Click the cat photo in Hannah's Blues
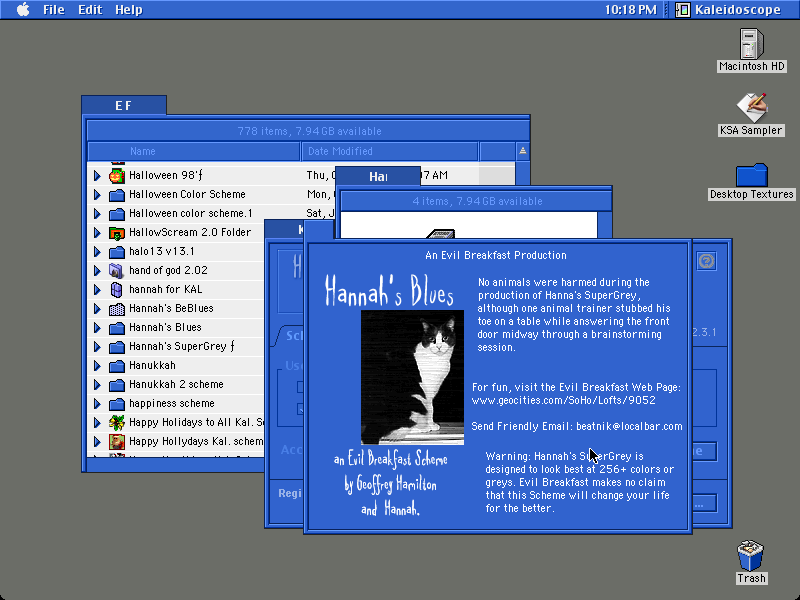Viewport: 800px width, 600px height. coord(412,377)
